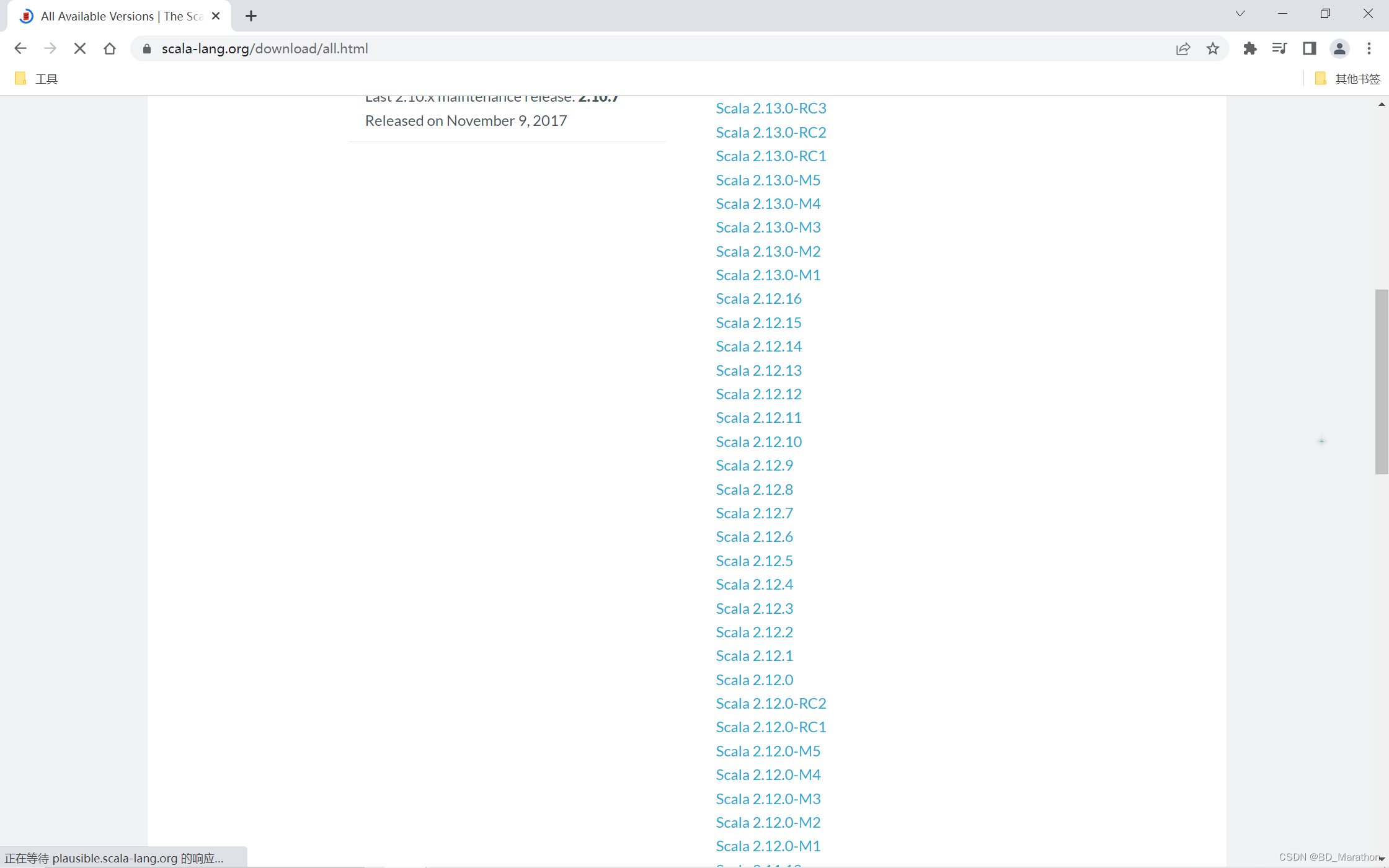The width and height of the screenshot is (1389, 868).
Task: Go back to the previous page
Action: [x=20, y=48]
